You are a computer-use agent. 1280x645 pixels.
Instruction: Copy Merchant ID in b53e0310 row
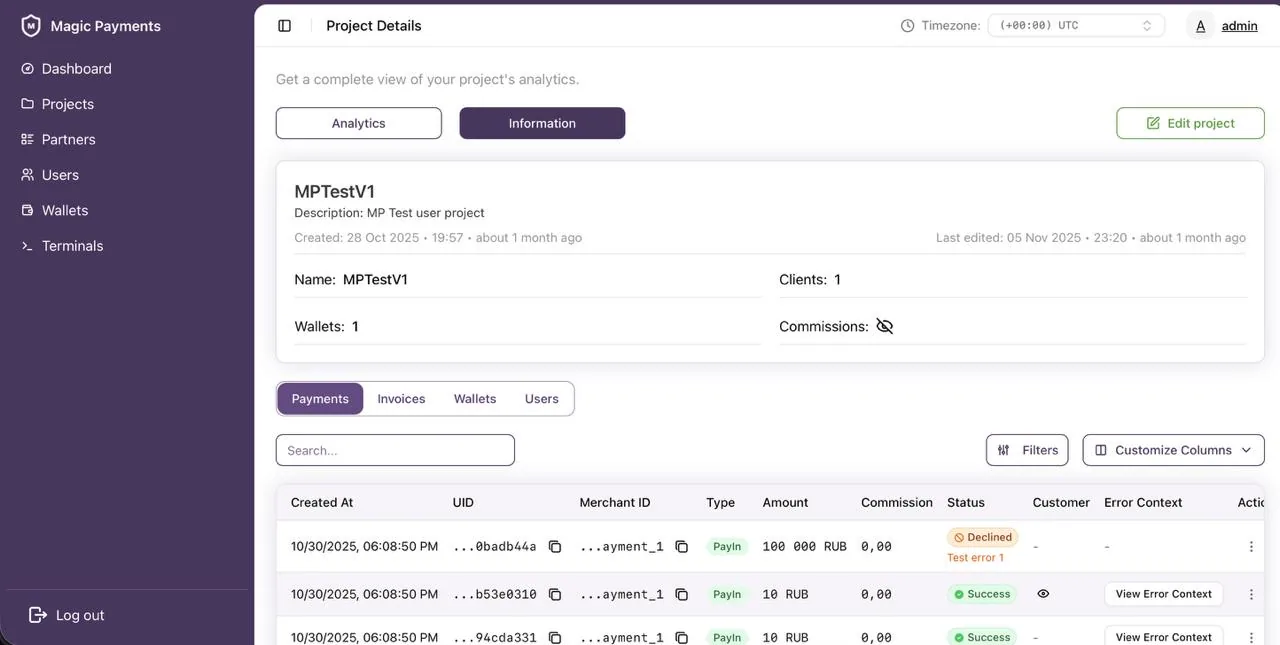point(682,594)
